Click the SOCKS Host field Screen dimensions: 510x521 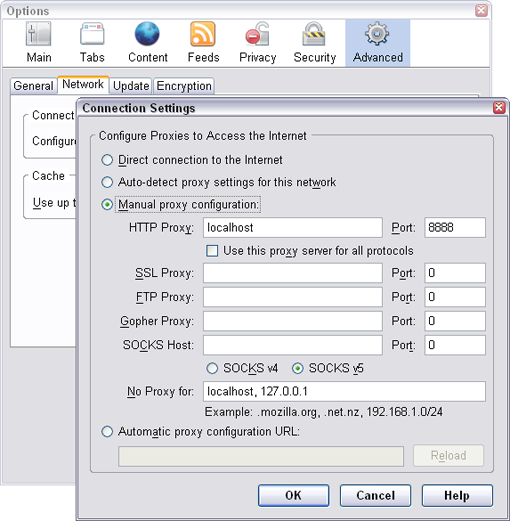pyautogui.click(x=293, y=345)
